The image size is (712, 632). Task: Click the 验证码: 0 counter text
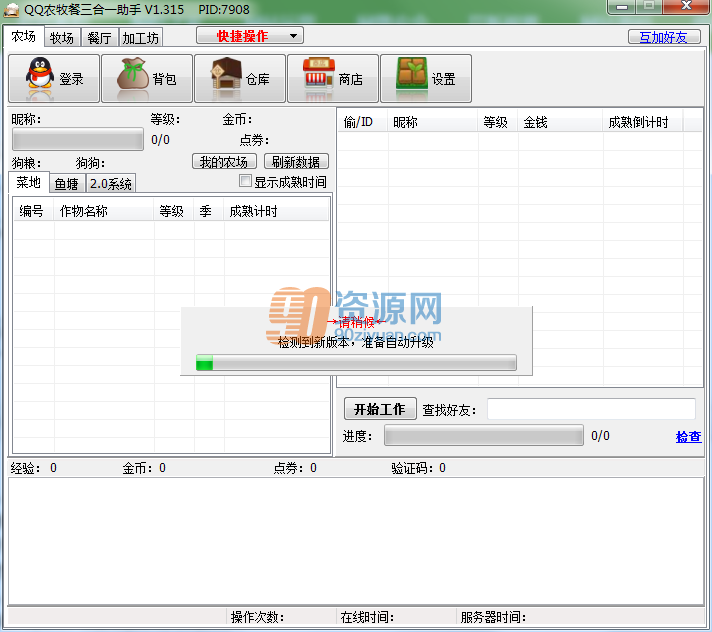pos(419,468)
